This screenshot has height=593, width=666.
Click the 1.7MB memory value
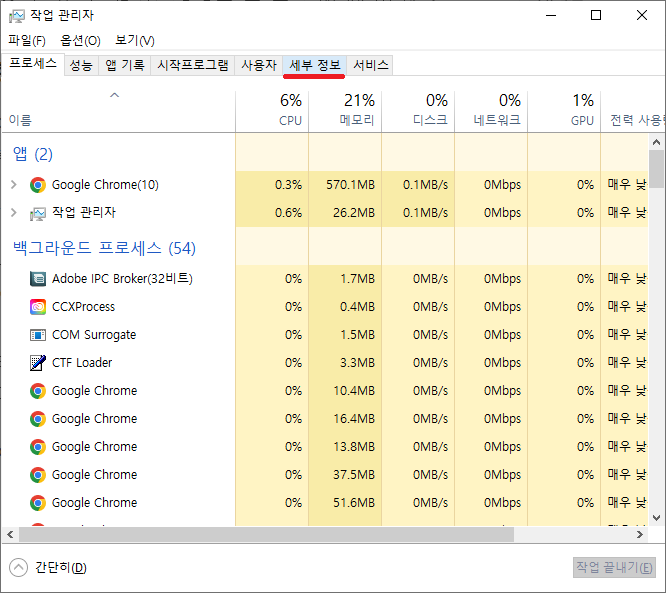coord(358,279)
